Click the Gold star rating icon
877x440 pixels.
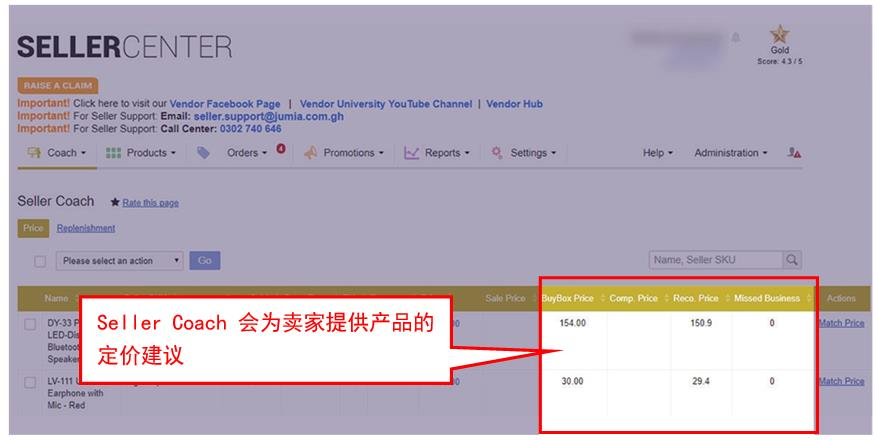click(779, 35)
